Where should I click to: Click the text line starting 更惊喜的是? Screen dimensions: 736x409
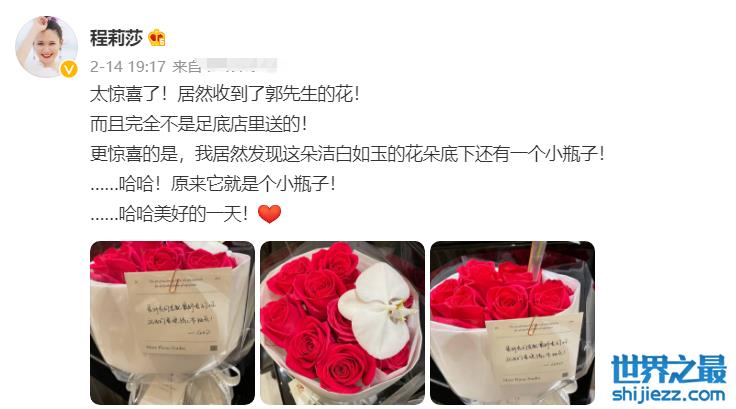(x=348, y=154)
